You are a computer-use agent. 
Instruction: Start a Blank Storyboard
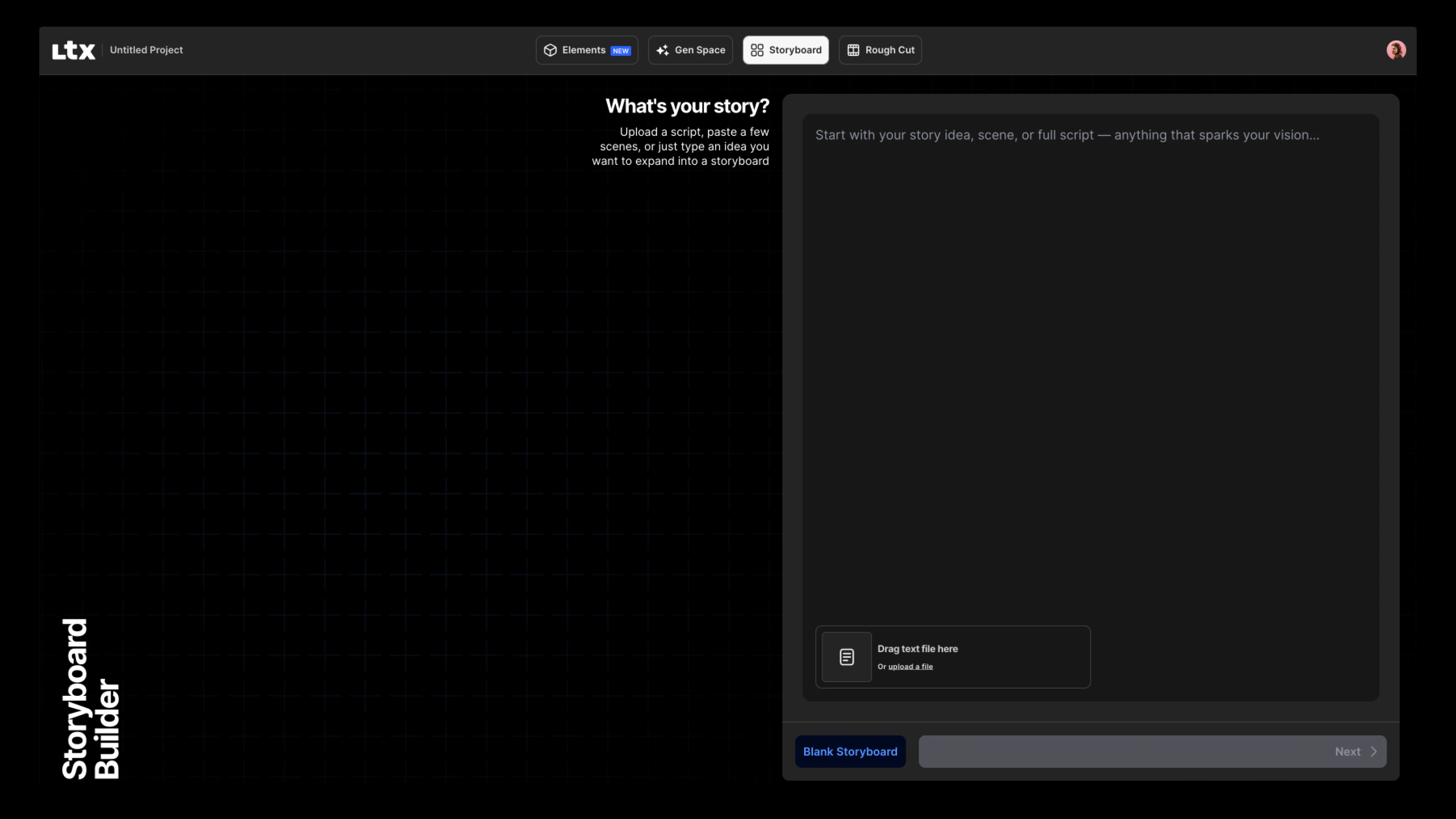point(849,751)
